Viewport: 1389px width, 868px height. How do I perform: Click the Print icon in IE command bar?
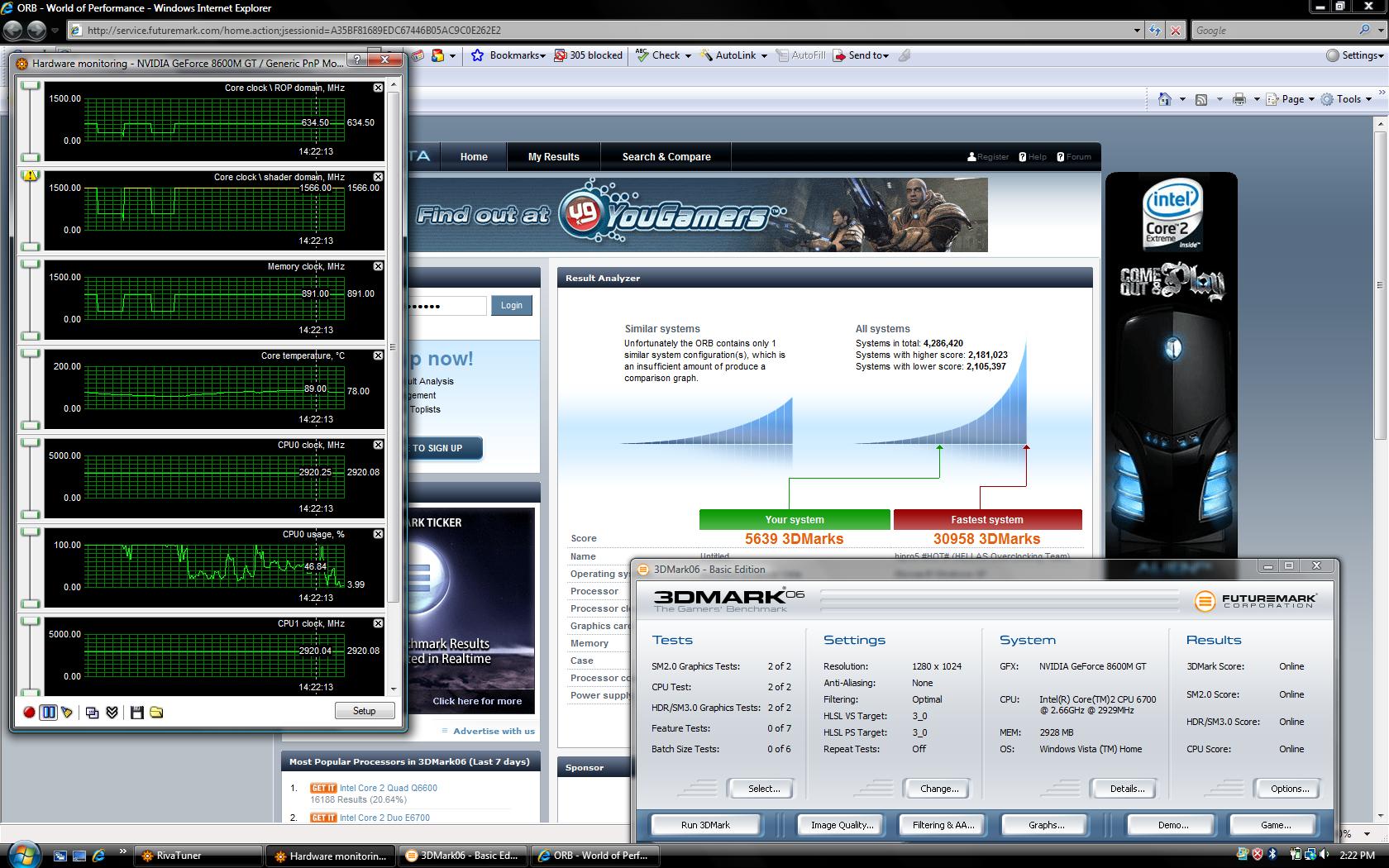point(1239,99)
